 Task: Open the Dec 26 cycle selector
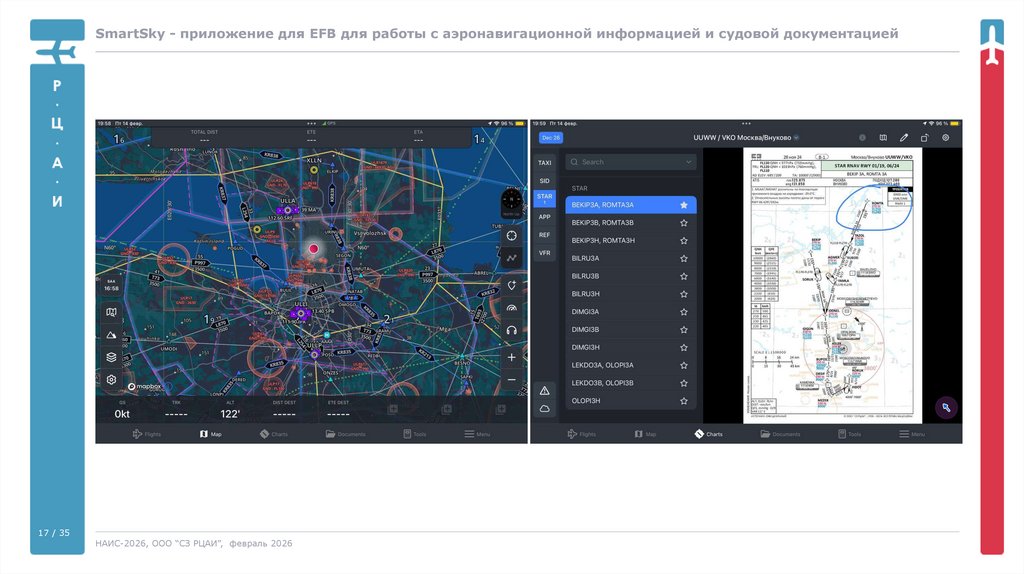(551, 137)
